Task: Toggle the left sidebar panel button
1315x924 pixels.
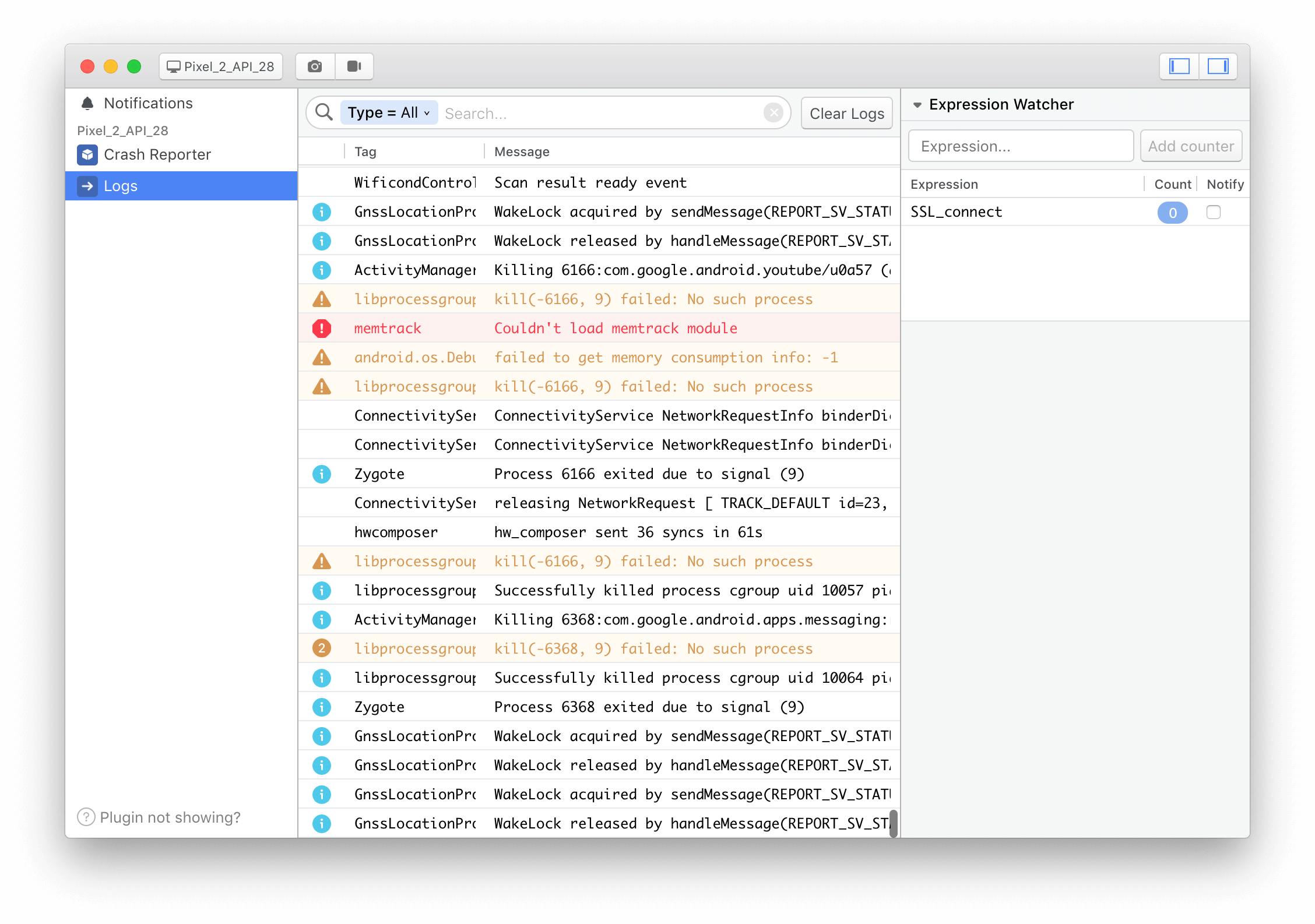Action: coord(1179,66)
